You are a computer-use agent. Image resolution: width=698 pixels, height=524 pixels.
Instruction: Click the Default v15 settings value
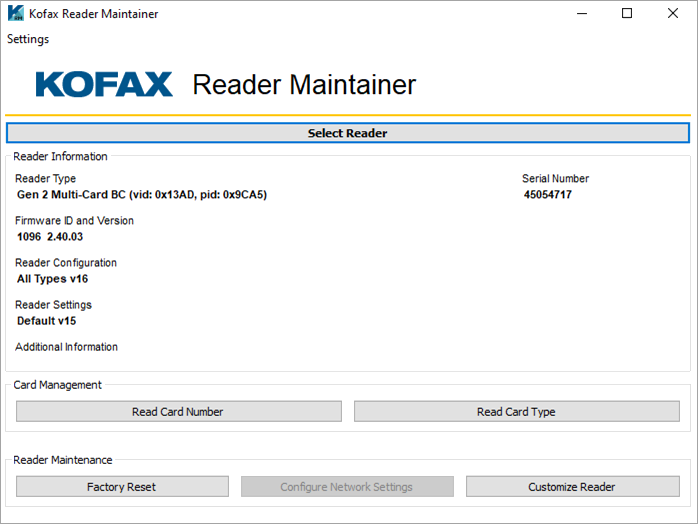[x=46, y=321]
